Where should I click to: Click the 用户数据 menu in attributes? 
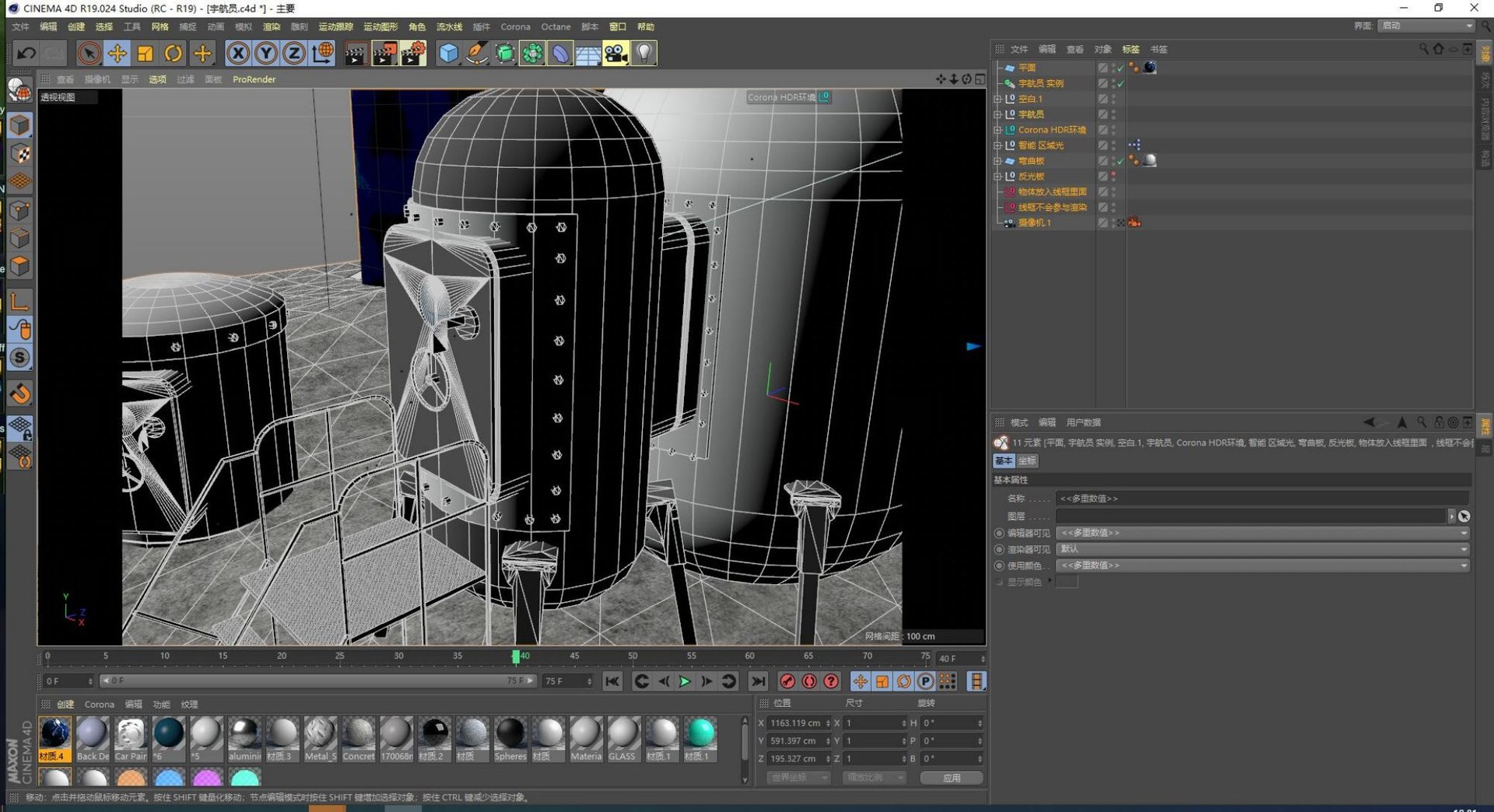(x=1083, y=422)
